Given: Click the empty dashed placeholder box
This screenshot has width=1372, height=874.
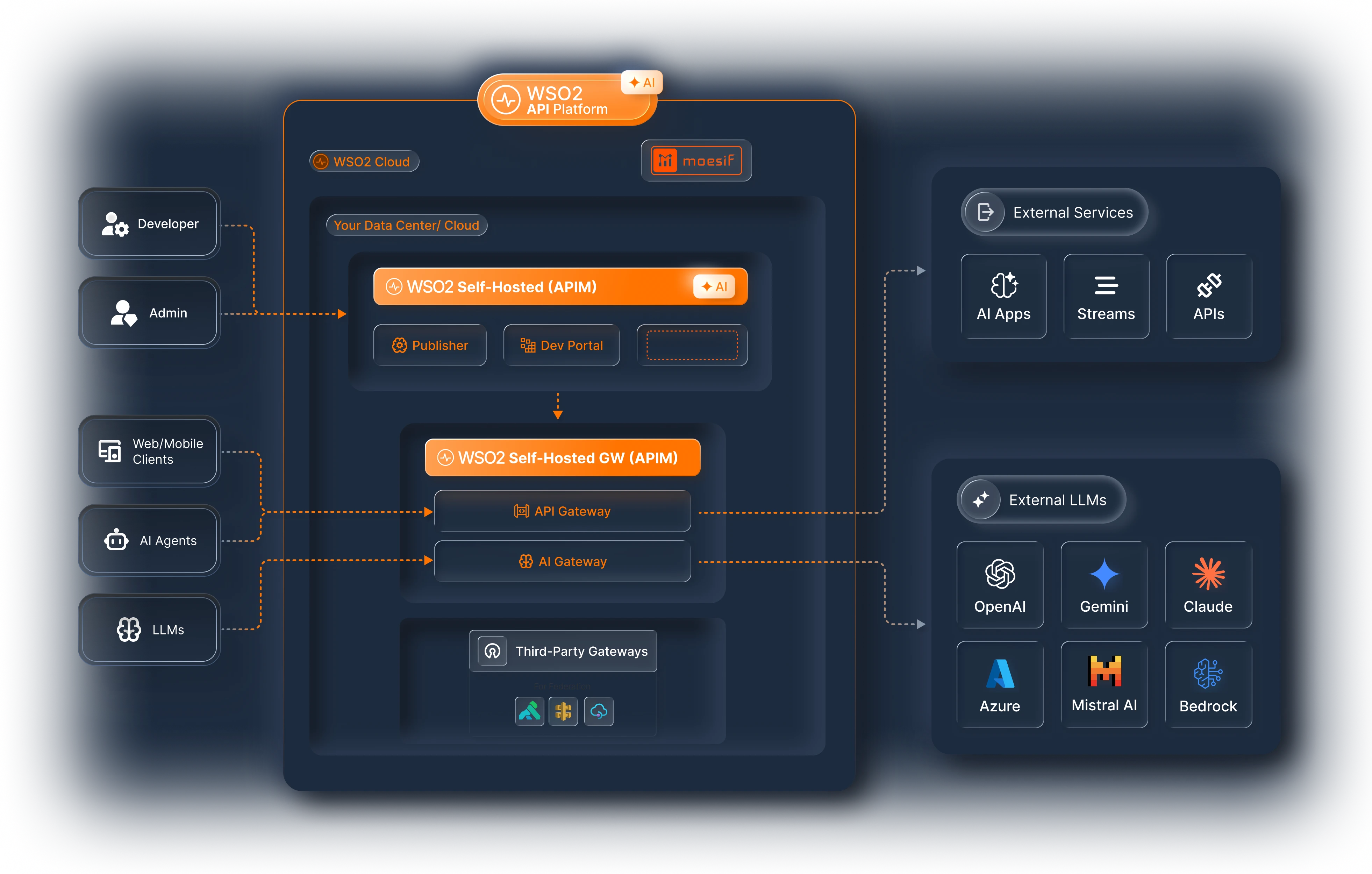Looking at the screenshot, I should 692,345.
